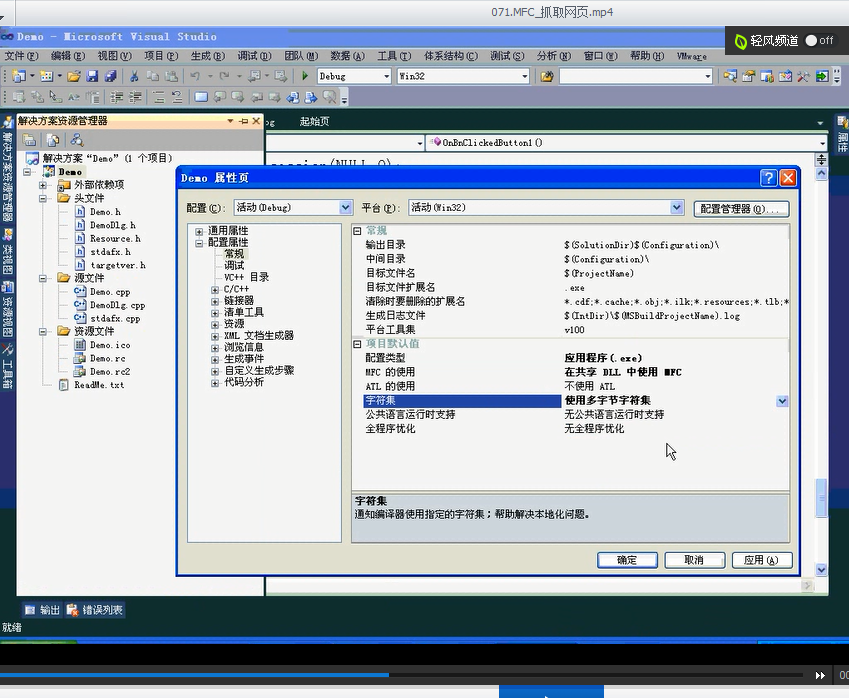Select 调试 under 配置属性
Image resolution: width=849 pixels, height=698 pixels.
click(234, 265)
